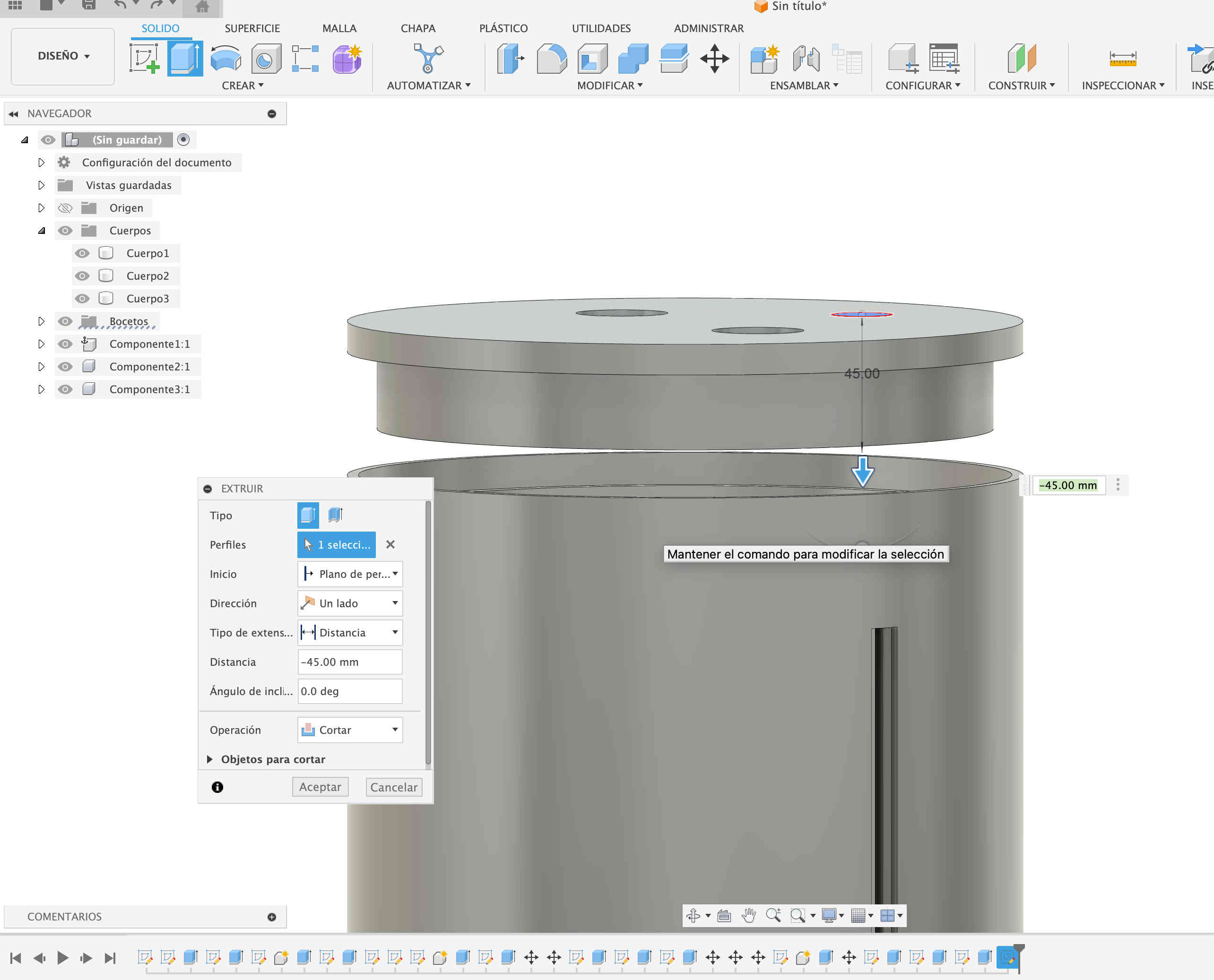Click the Ángulo de inclinación field
This screenshot has width=1214, height=980.
[x=349, y=691]
